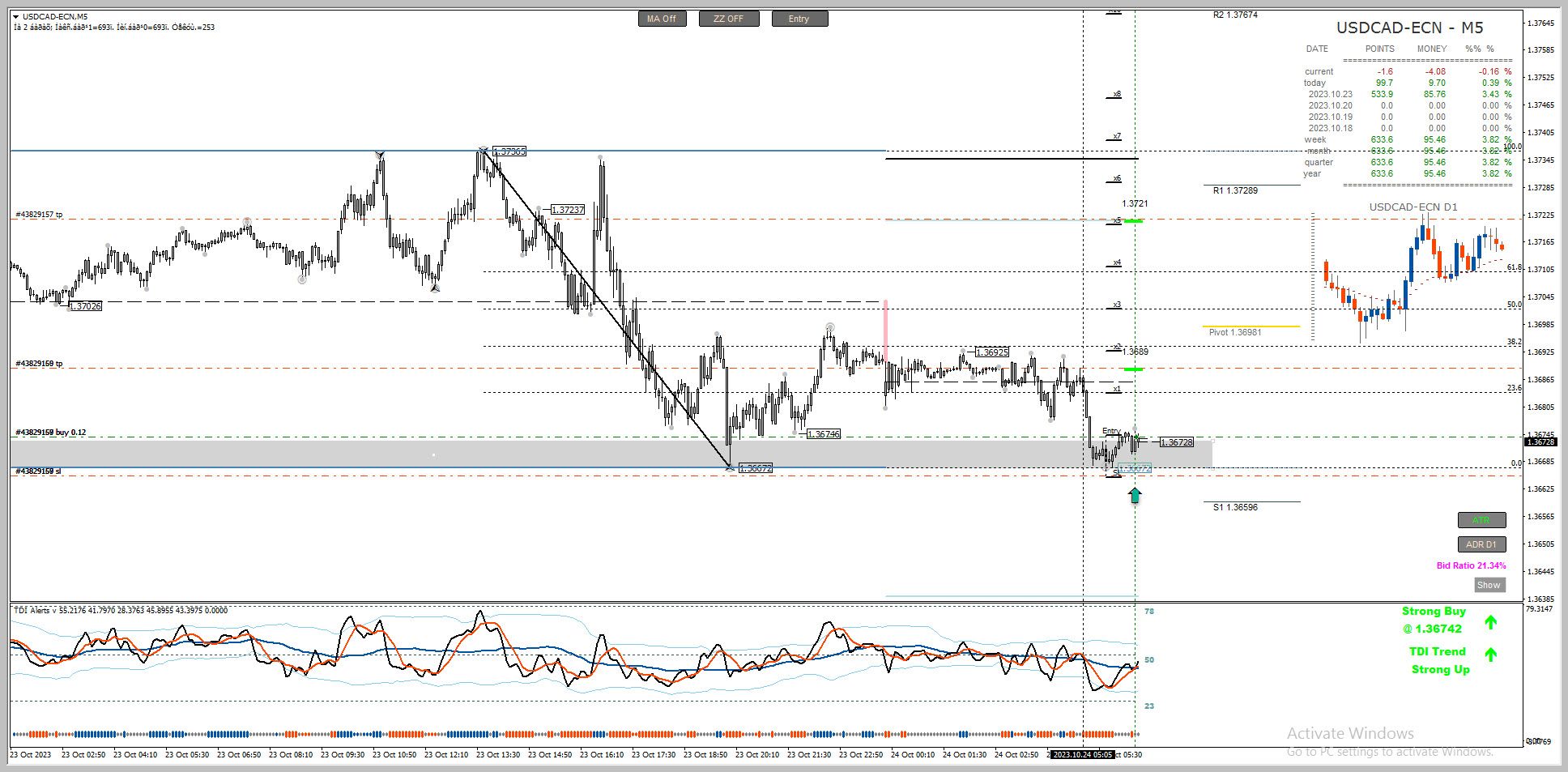Click the USDCAD-ECN - M5 panel title
The image size is (1568, 772).
1409,28
